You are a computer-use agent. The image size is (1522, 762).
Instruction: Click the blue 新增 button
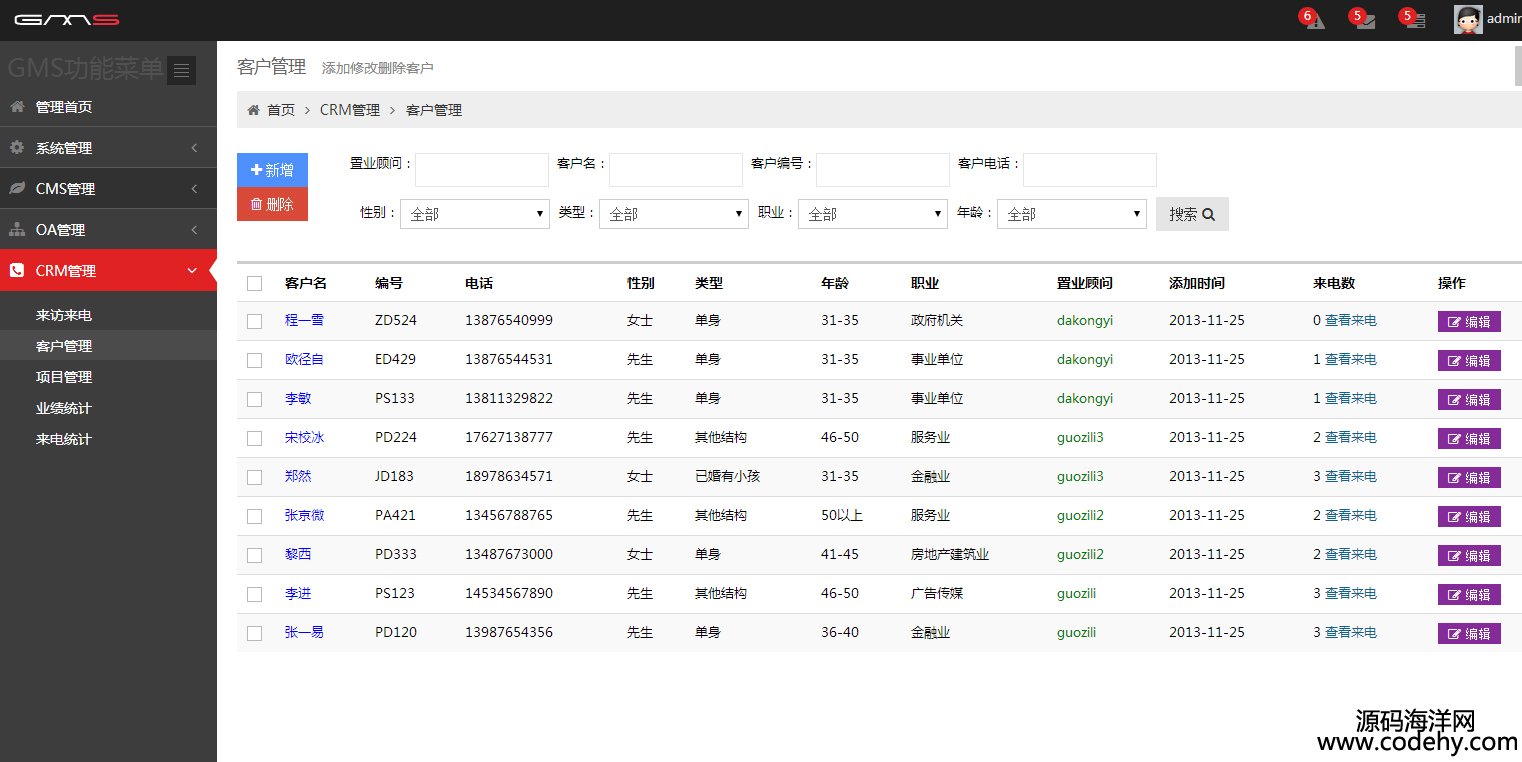272,170
